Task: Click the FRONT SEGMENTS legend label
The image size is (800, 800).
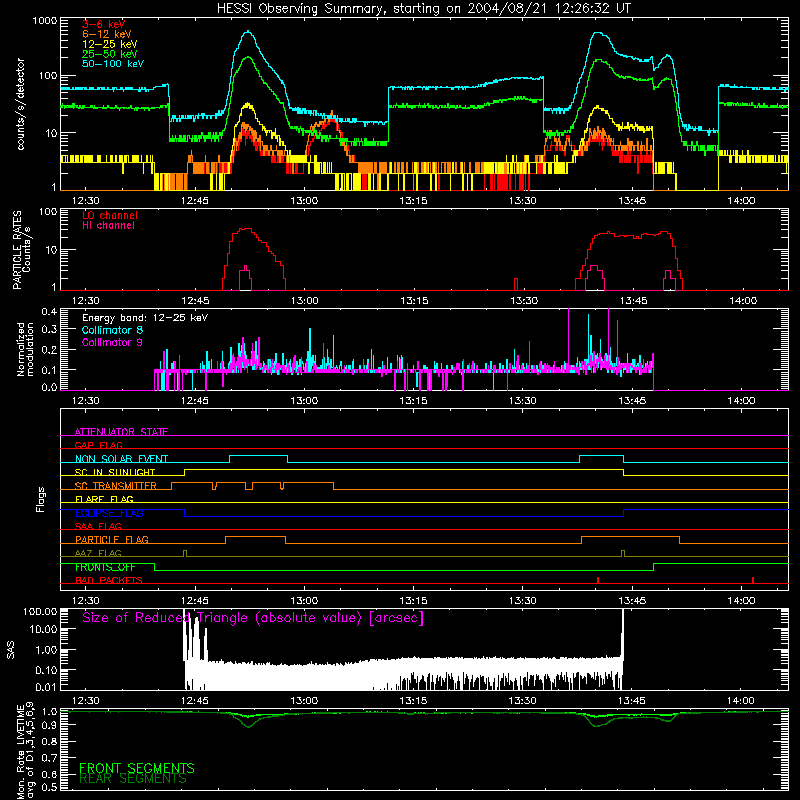Action: (x=137, y=768)
